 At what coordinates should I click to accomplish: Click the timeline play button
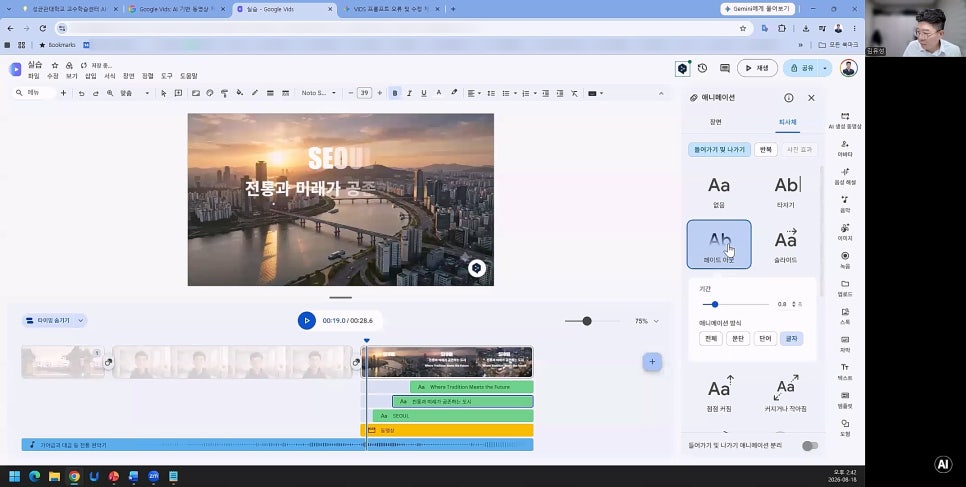[307, 321]
